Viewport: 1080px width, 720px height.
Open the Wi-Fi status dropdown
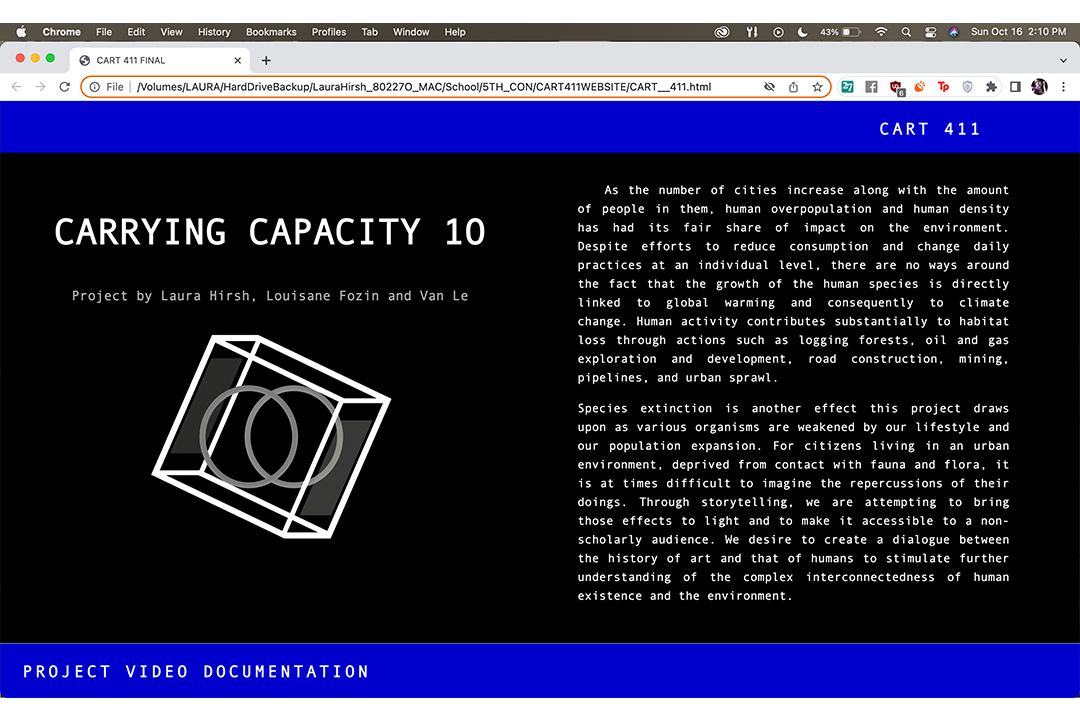point(881,32)
